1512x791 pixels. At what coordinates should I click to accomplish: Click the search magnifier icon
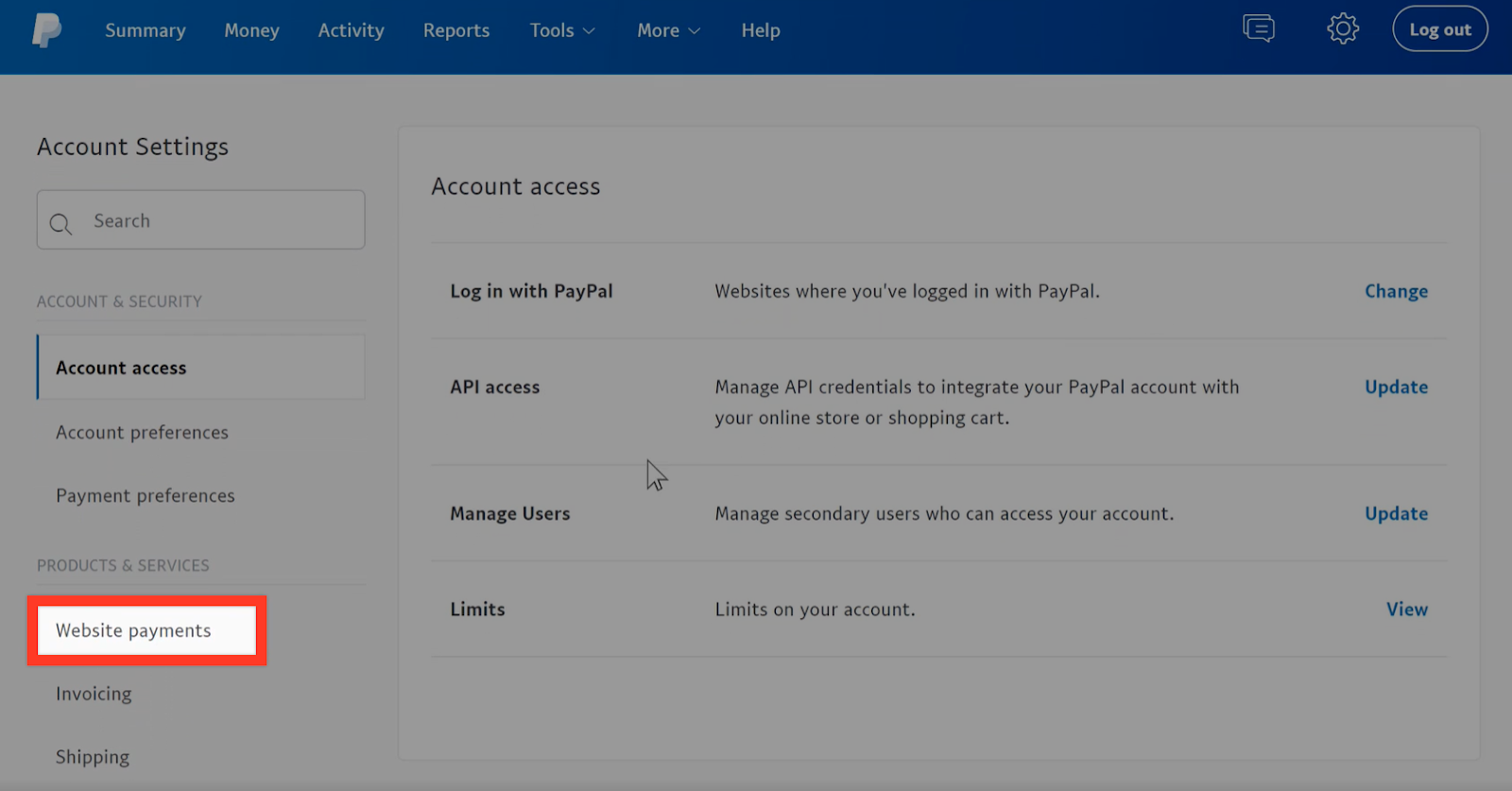coord(60,223)
